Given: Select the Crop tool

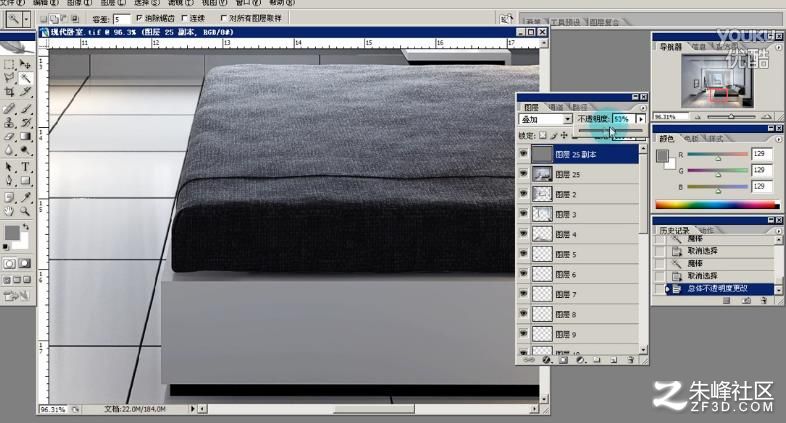Looking at the screenshot, I should tap(10, 92).
